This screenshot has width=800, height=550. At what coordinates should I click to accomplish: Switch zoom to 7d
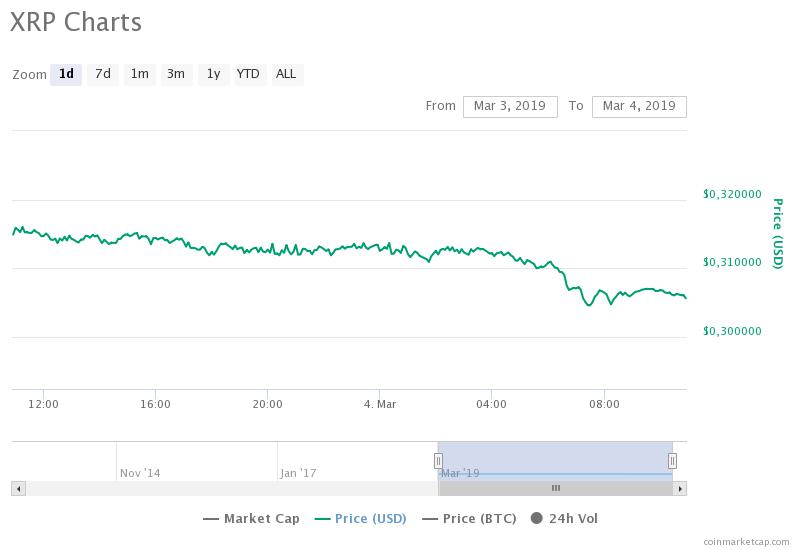tap(102, 74)
